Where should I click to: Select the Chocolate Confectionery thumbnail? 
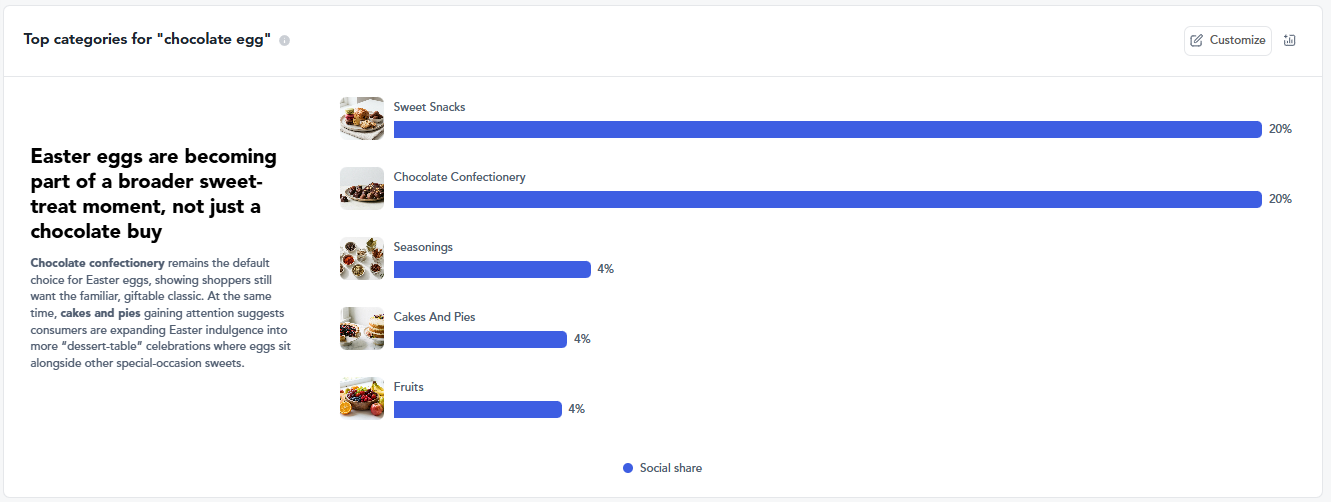point(362,188)
